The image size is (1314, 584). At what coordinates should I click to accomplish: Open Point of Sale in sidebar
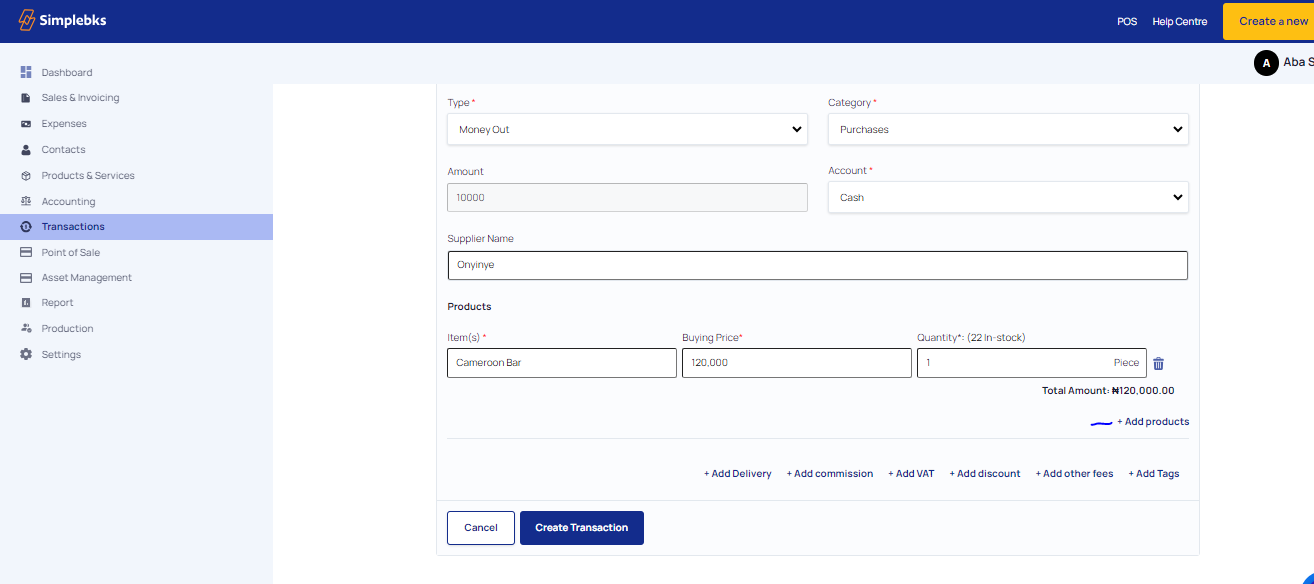click(x=70, y=252)
